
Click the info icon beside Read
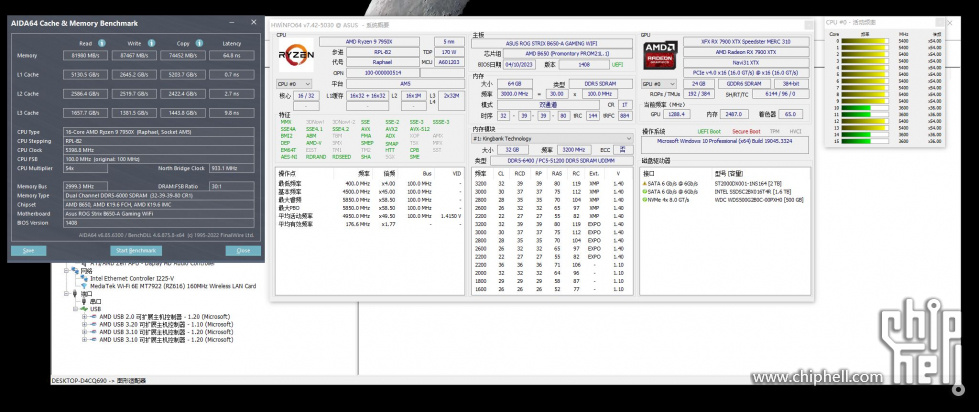(x=102, y=44)
